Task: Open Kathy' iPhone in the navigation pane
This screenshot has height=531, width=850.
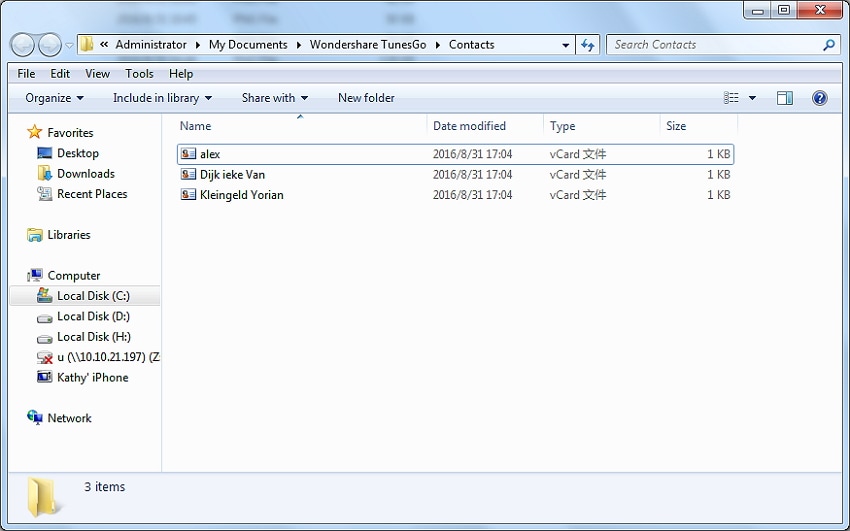Action: (x=93, y=378)
